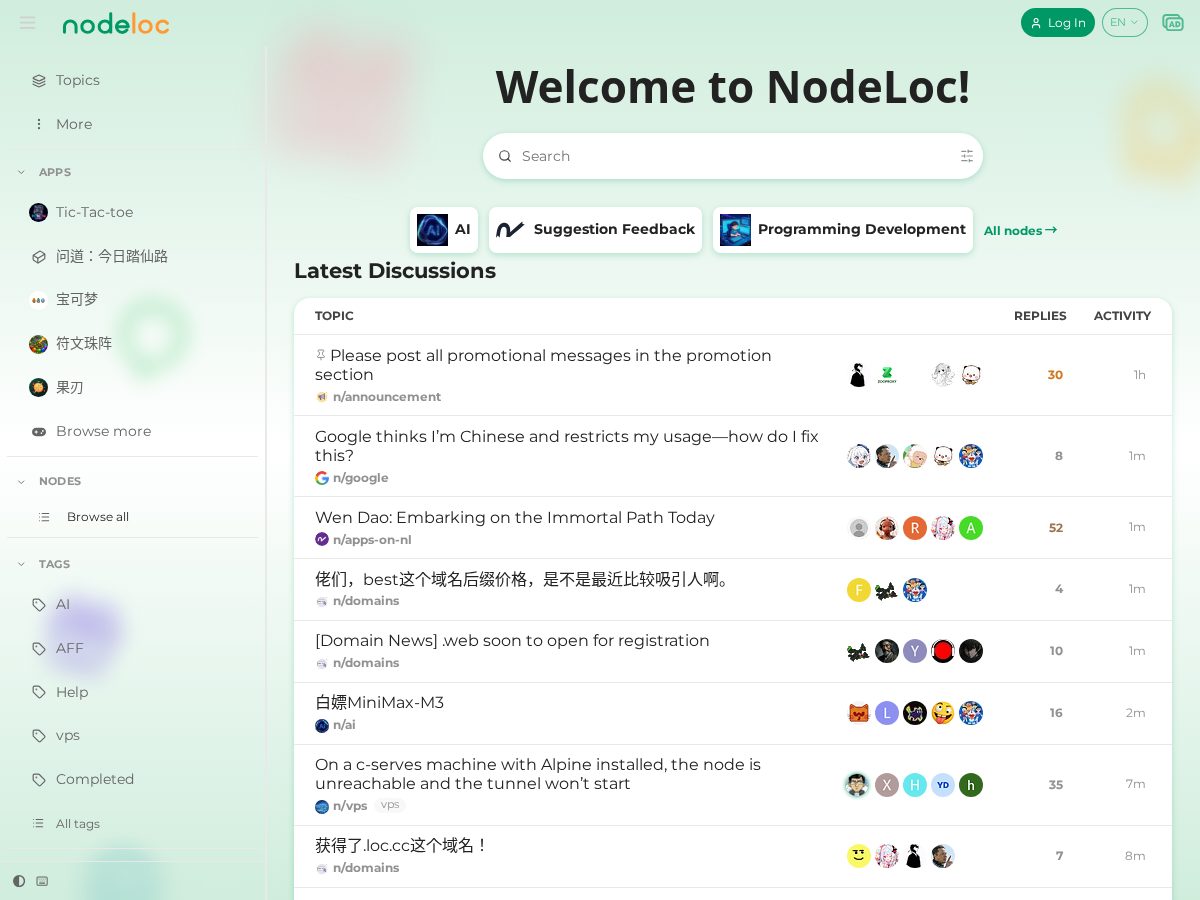Image resolution: width=1200 pixels, height=900 pixels.
Task: Open n/apps-on-nl category link
Action: click(x=363, y=540)
